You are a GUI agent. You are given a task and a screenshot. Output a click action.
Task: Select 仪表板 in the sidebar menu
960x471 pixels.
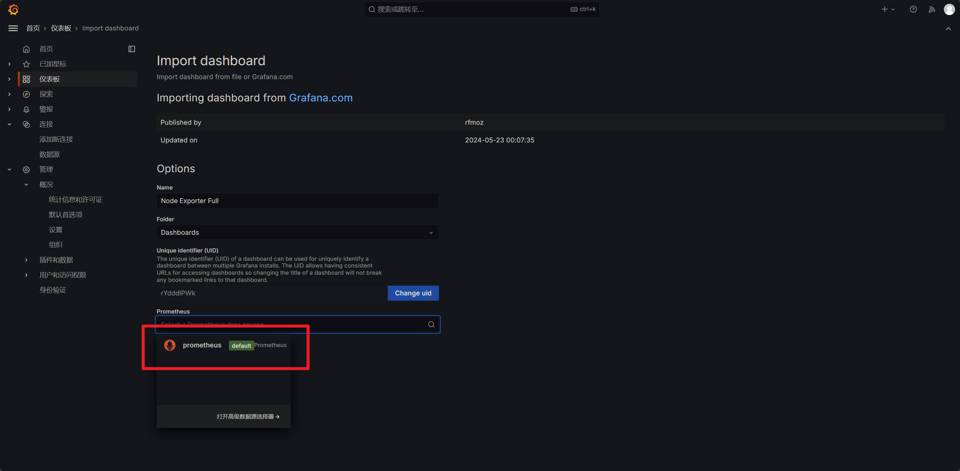49,79
